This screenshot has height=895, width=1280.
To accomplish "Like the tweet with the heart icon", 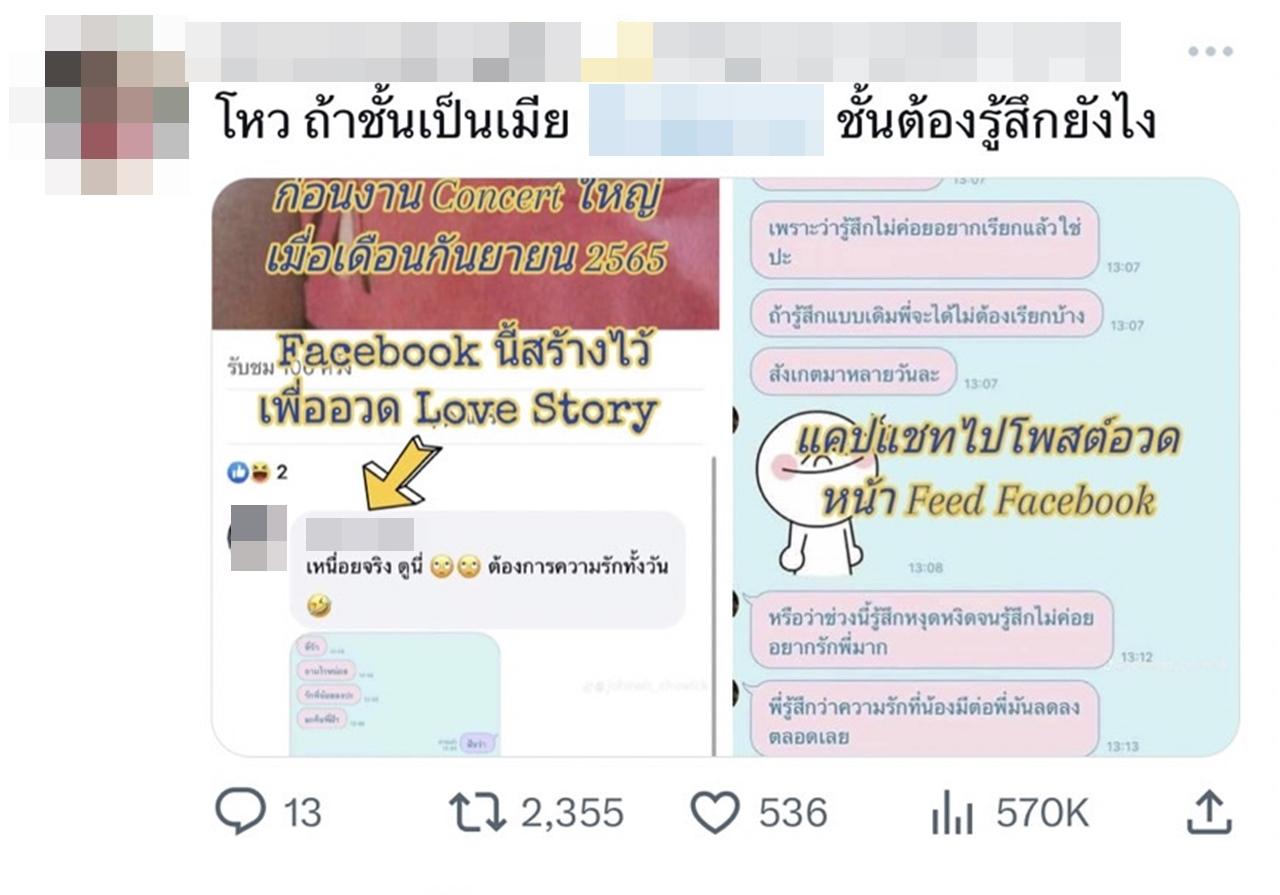I will 716,812.
